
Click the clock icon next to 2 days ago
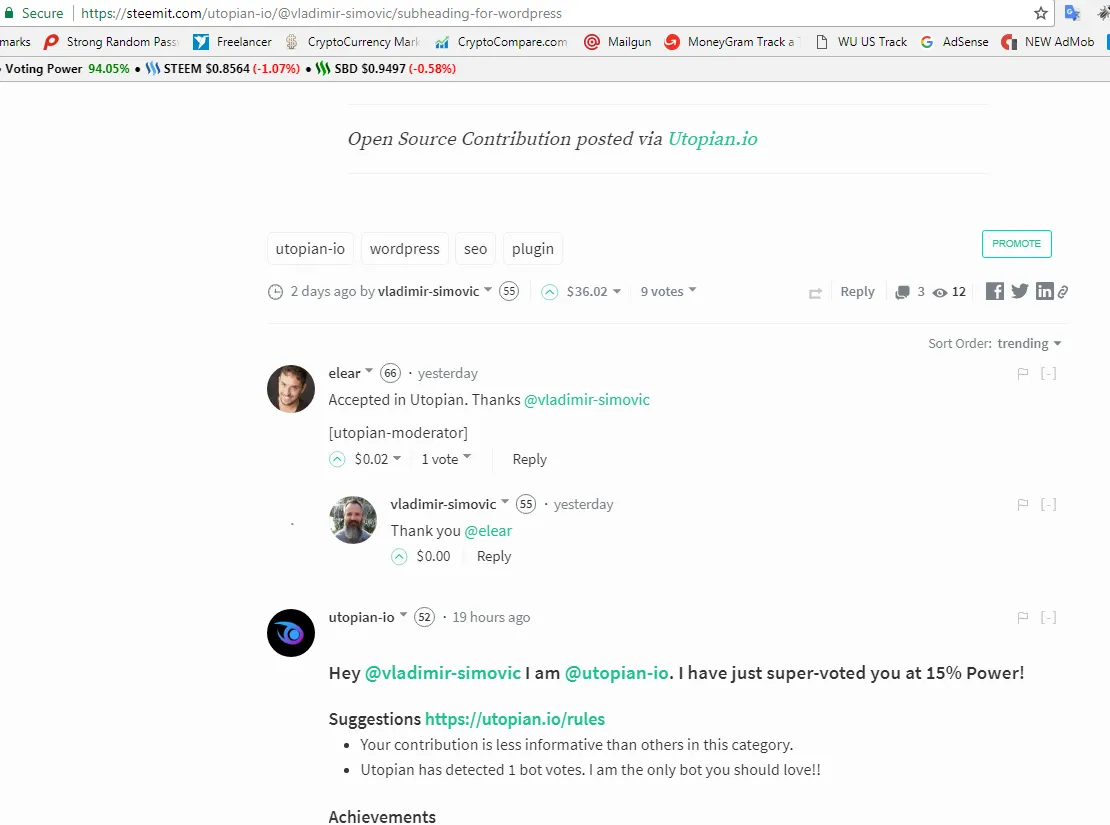tap(275, 292)
